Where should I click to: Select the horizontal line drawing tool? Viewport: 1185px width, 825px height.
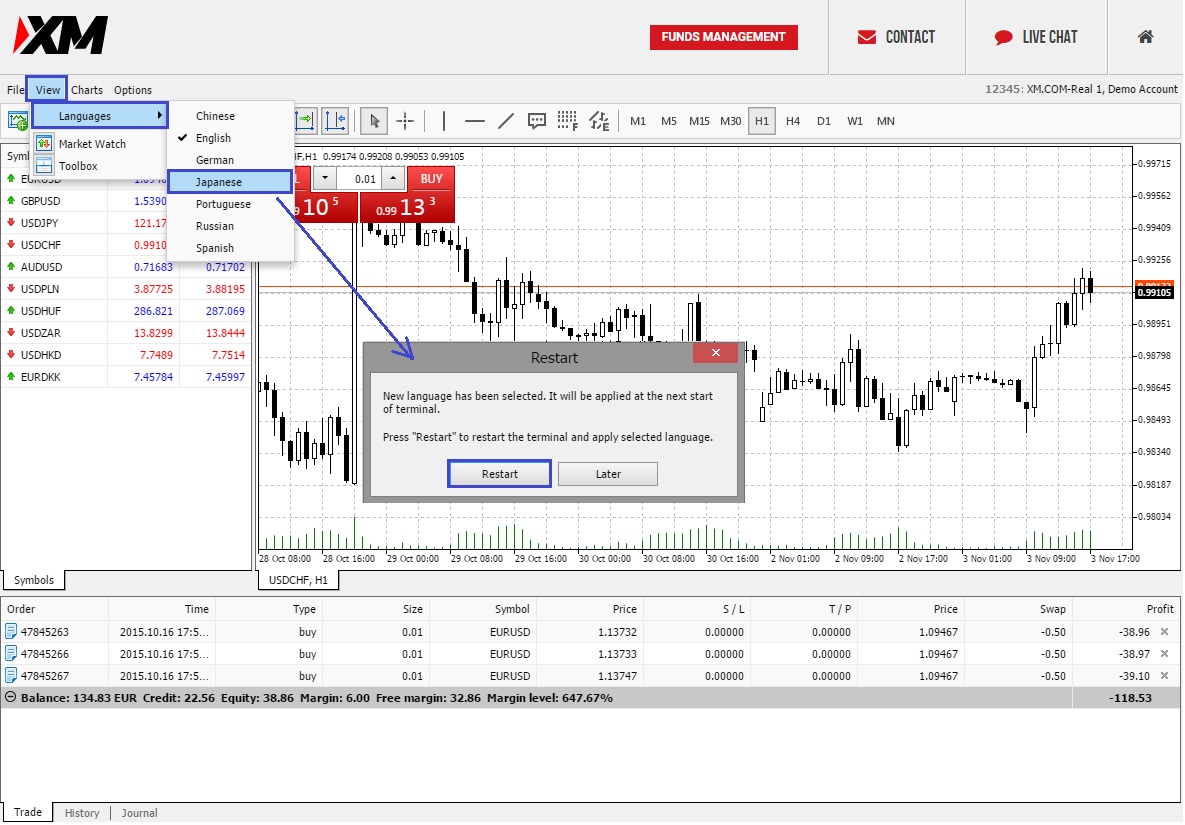pos(475,121)
